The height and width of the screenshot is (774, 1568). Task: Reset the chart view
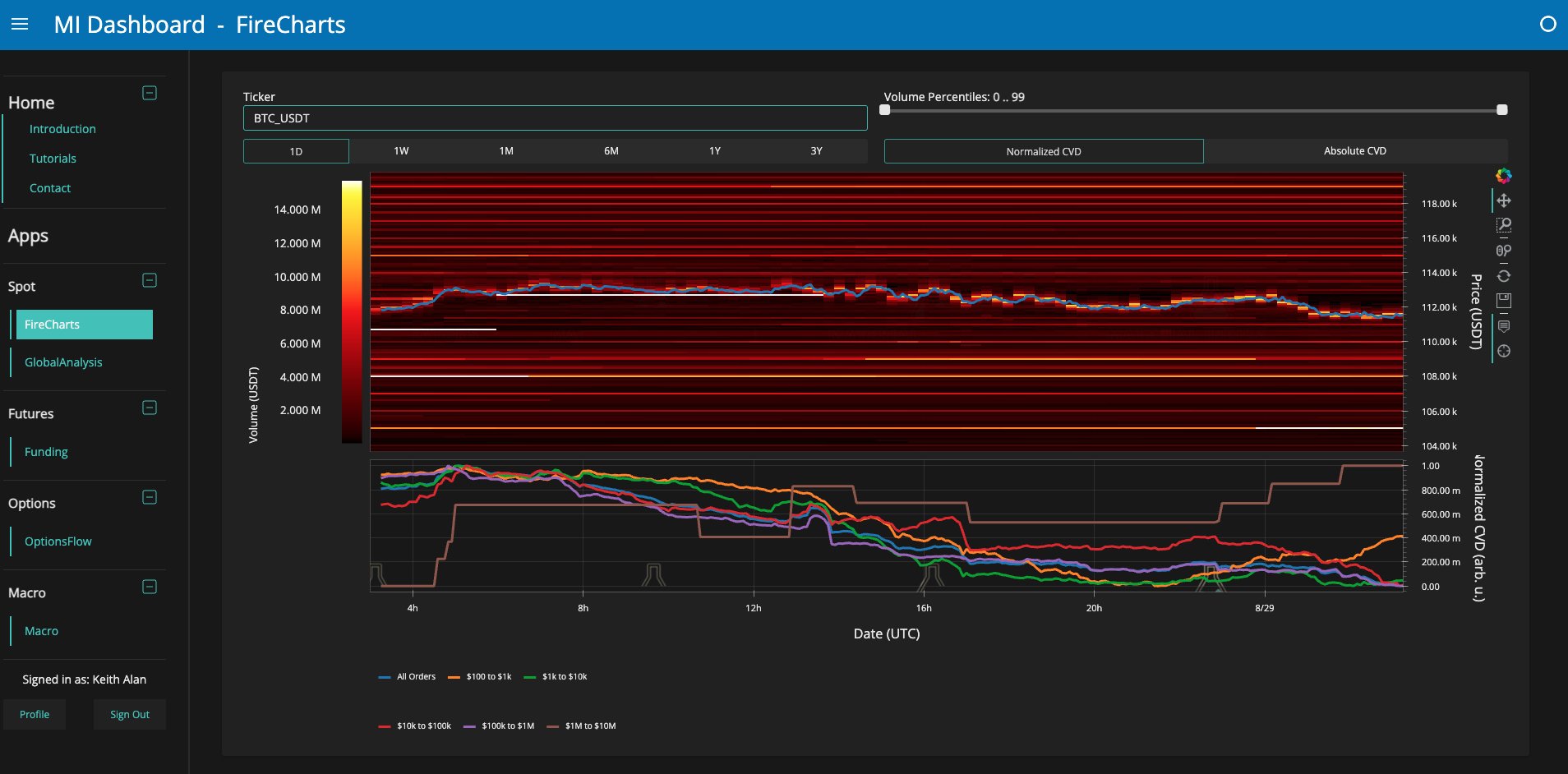coord(1503,276)
